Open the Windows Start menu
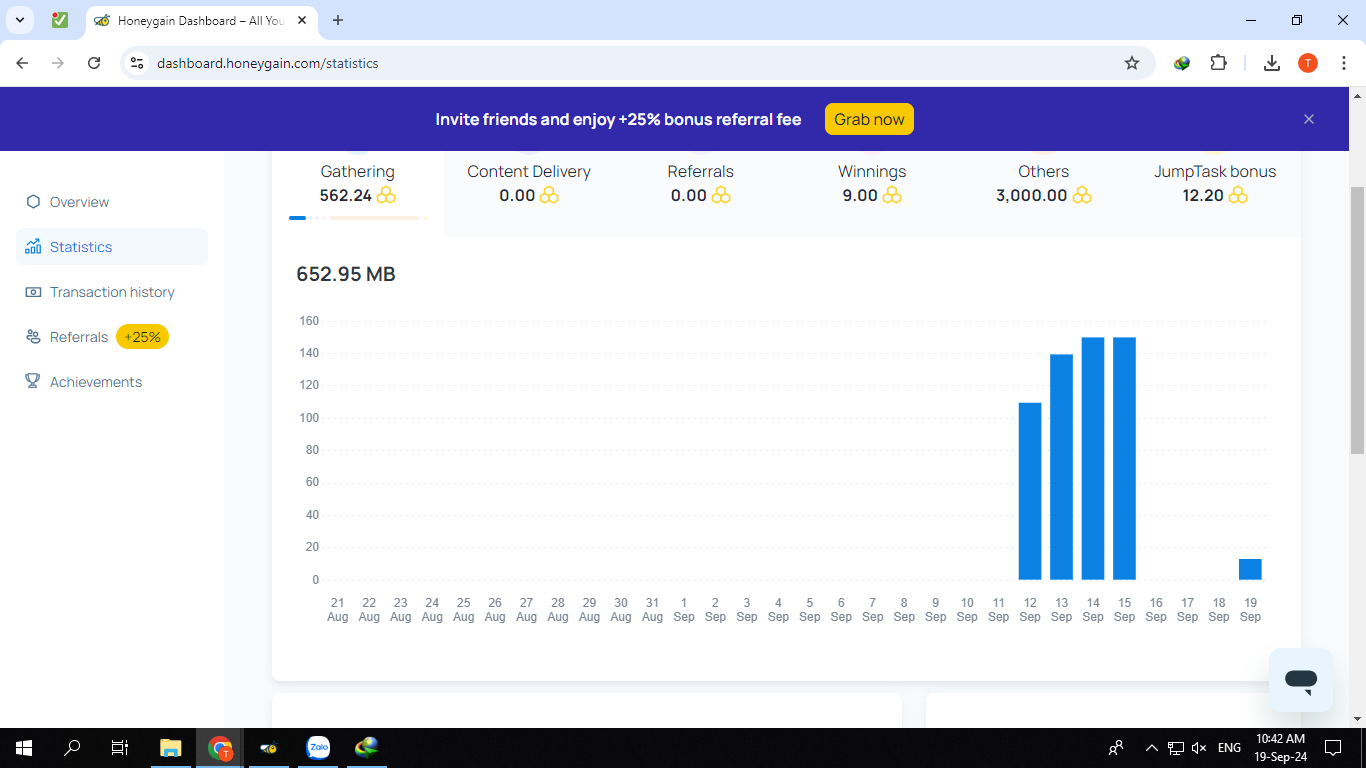The width and height of the screenshot is (1366, 768). [24, 748]
